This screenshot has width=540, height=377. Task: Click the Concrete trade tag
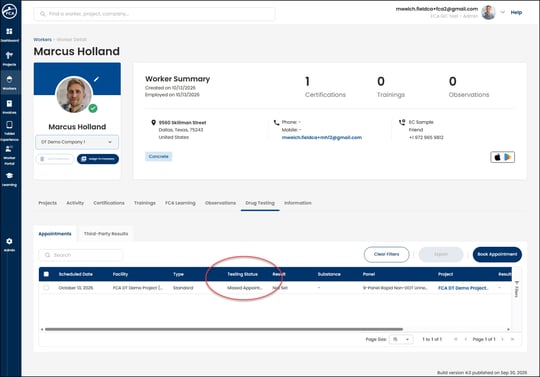[158, 156]
